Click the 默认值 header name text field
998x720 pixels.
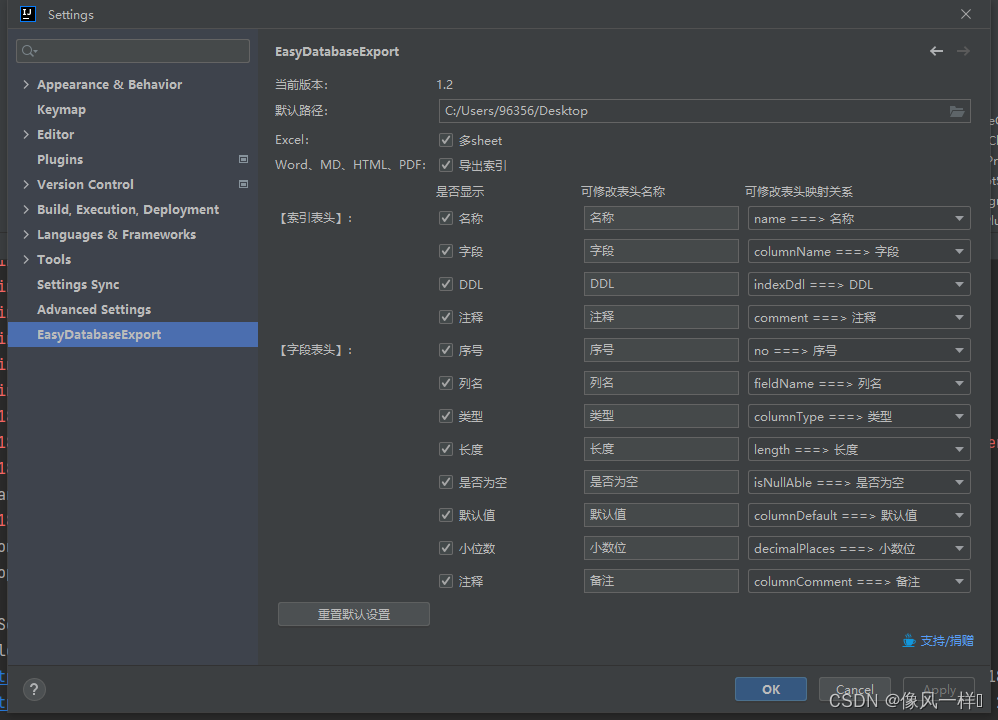(661, 515)
